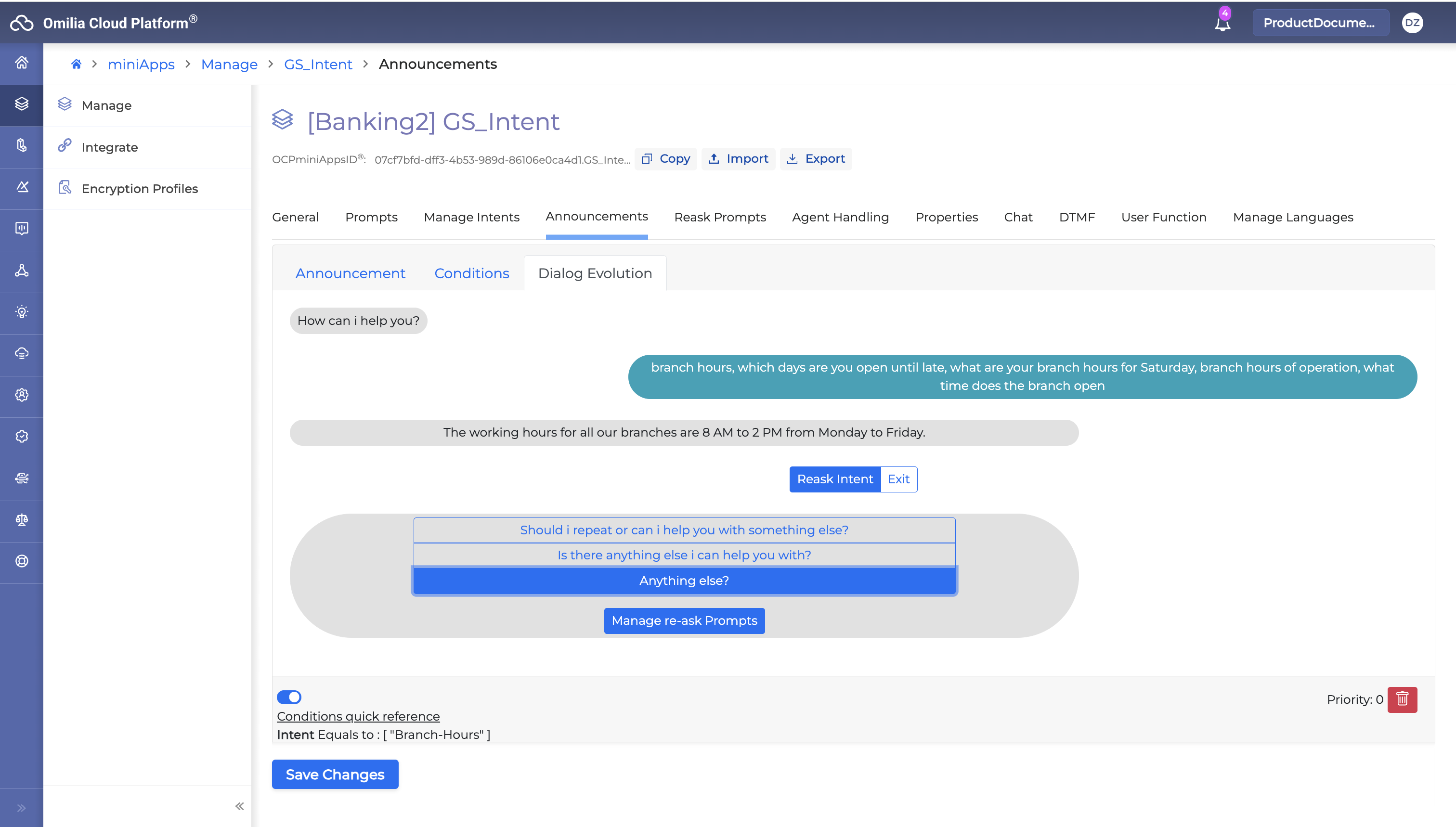Screen dimensions: 1456x827
Task: Open the ProductDocume... organization dropdown
Action: (x=1320, y=23)
